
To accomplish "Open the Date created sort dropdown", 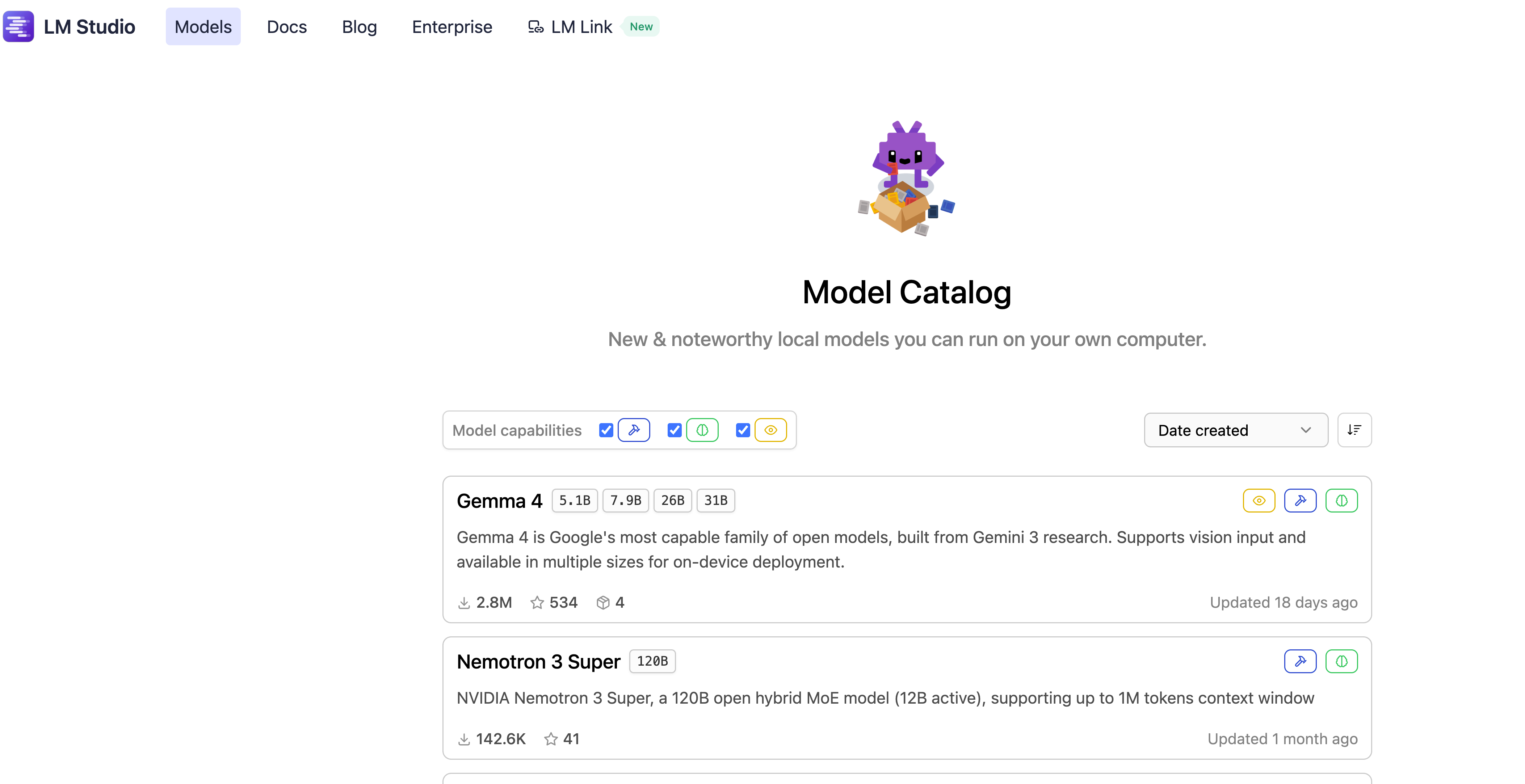I will pos(1236,430).
